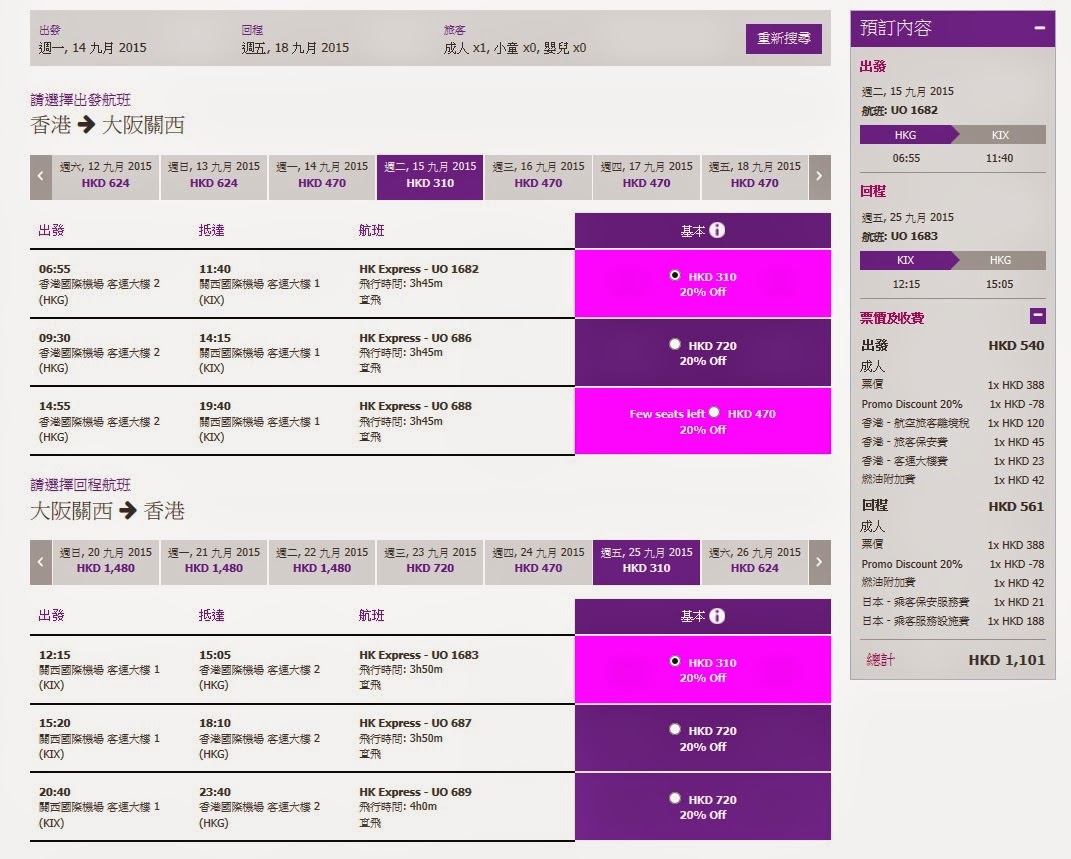The height and width of the screenshot is (859, 1071).
Task: Go to previous outbound dates with left arrow
Action: pyautogui.click(x=41, y=175)
